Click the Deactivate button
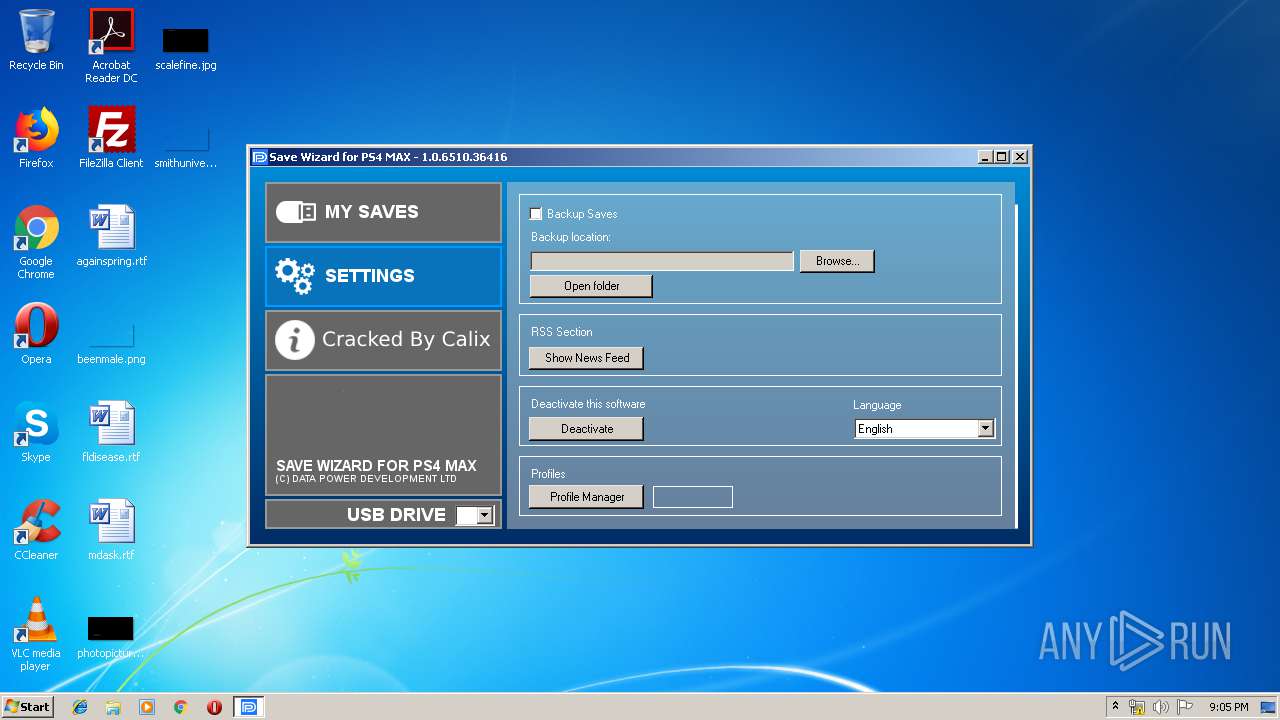This screenshot has height=720, width=1280. point(587,429)
